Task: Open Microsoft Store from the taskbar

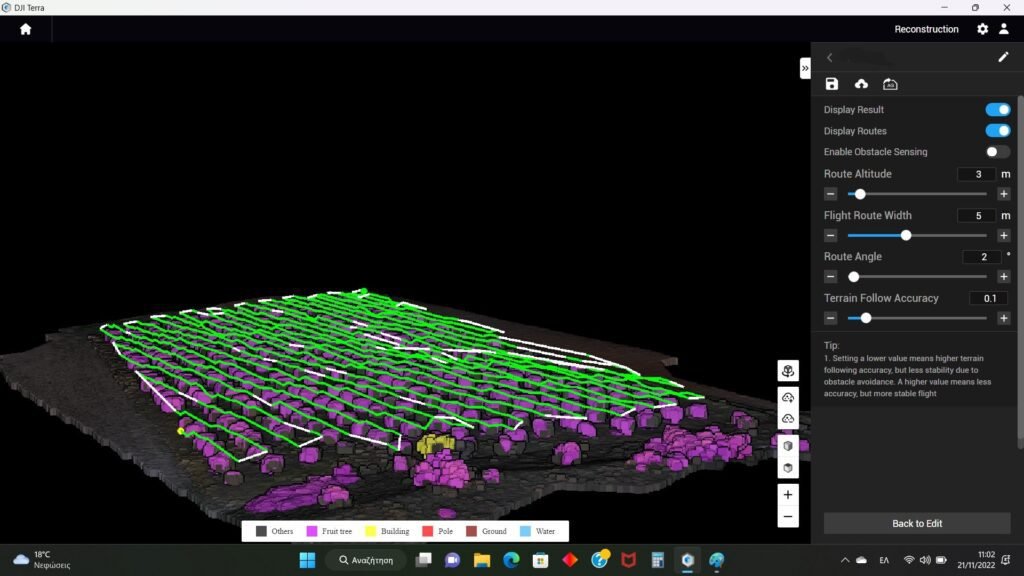Action: [541, 560]
